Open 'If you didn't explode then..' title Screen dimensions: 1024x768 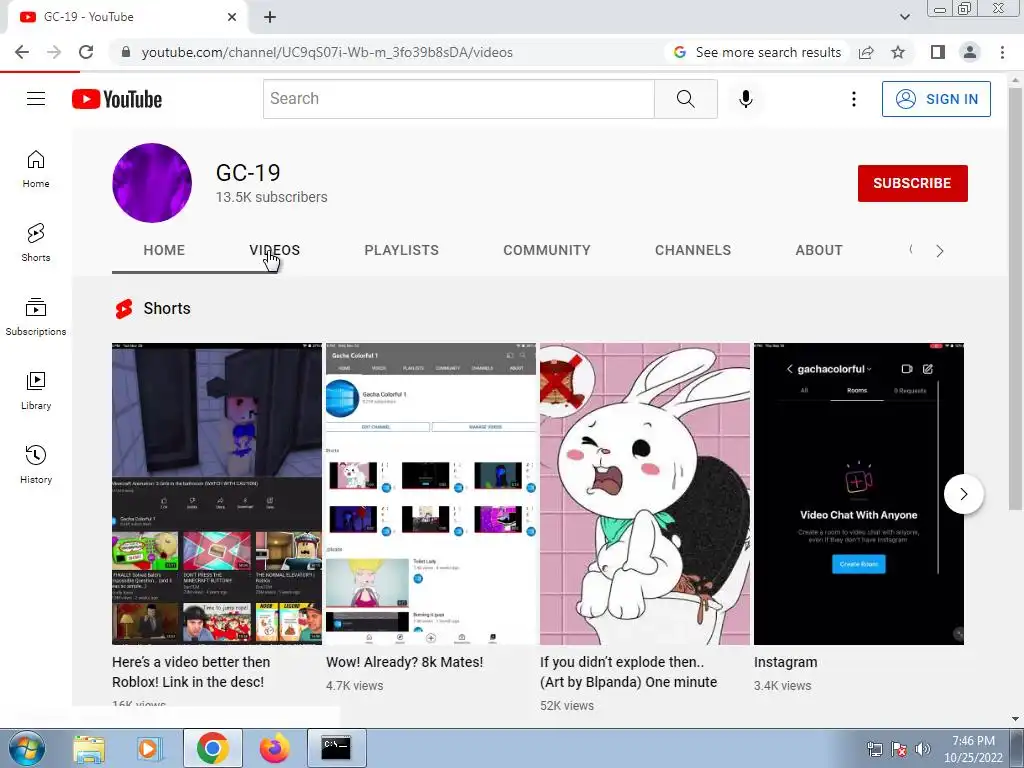tap(628, 672)
